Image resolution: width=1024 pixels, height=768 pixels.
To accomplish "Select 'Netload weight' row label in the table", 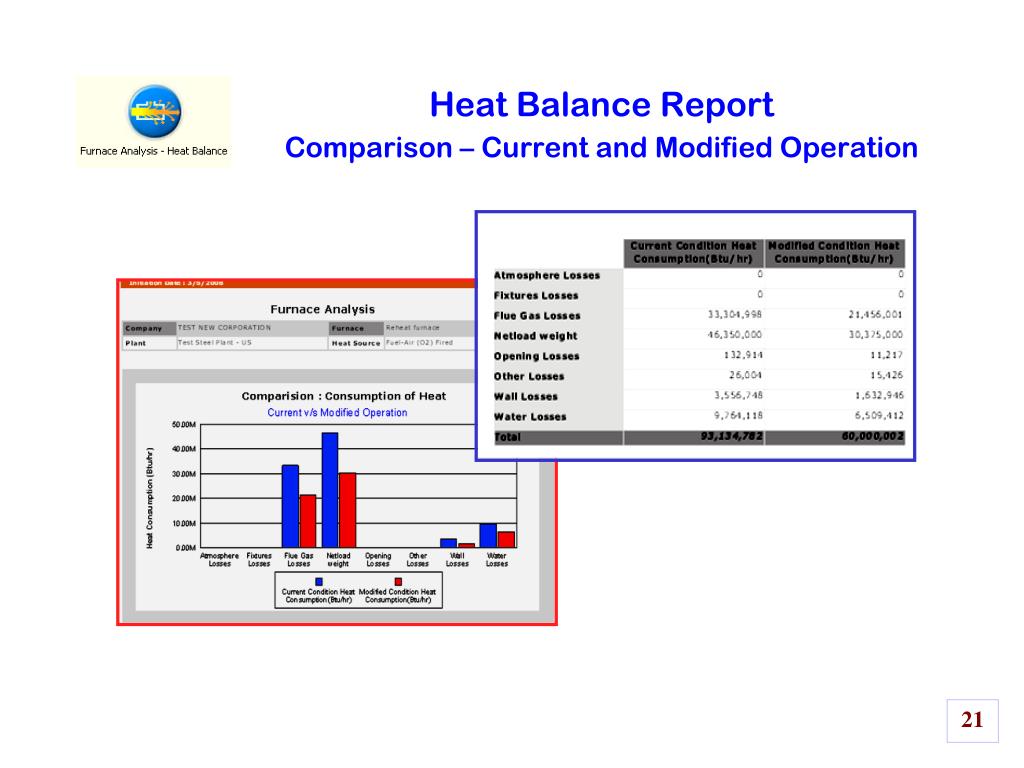I will (x=536, y=336).
